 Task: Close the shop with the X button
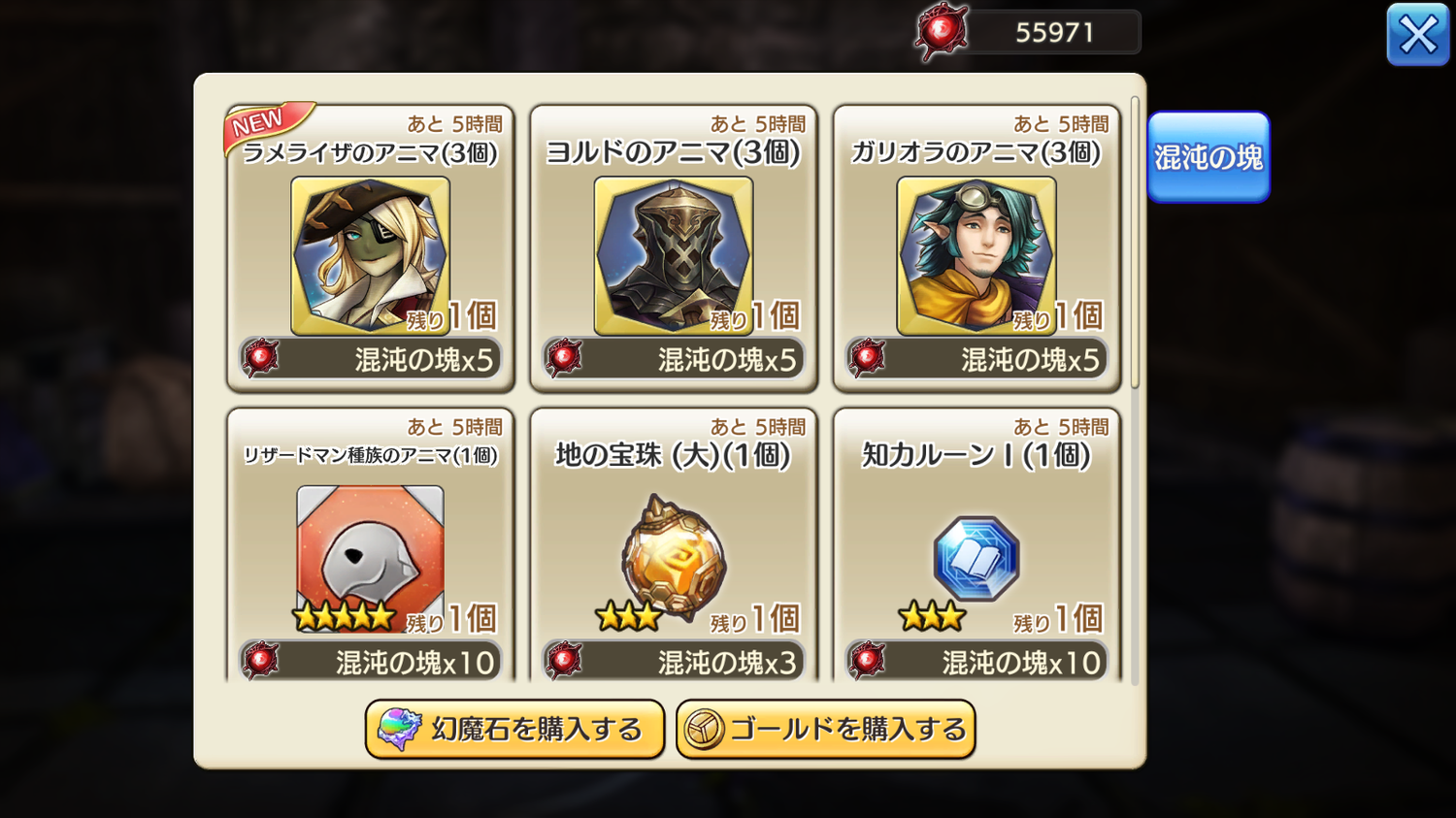[x=1418, y=35]
